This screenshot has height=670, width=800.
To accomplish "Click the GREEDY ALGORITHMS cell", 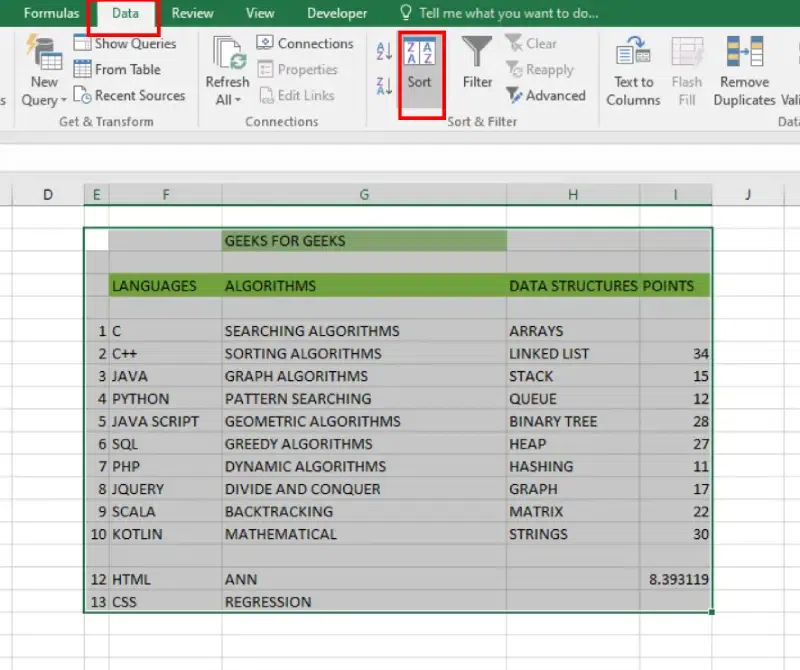I will (x=364, y=443).
